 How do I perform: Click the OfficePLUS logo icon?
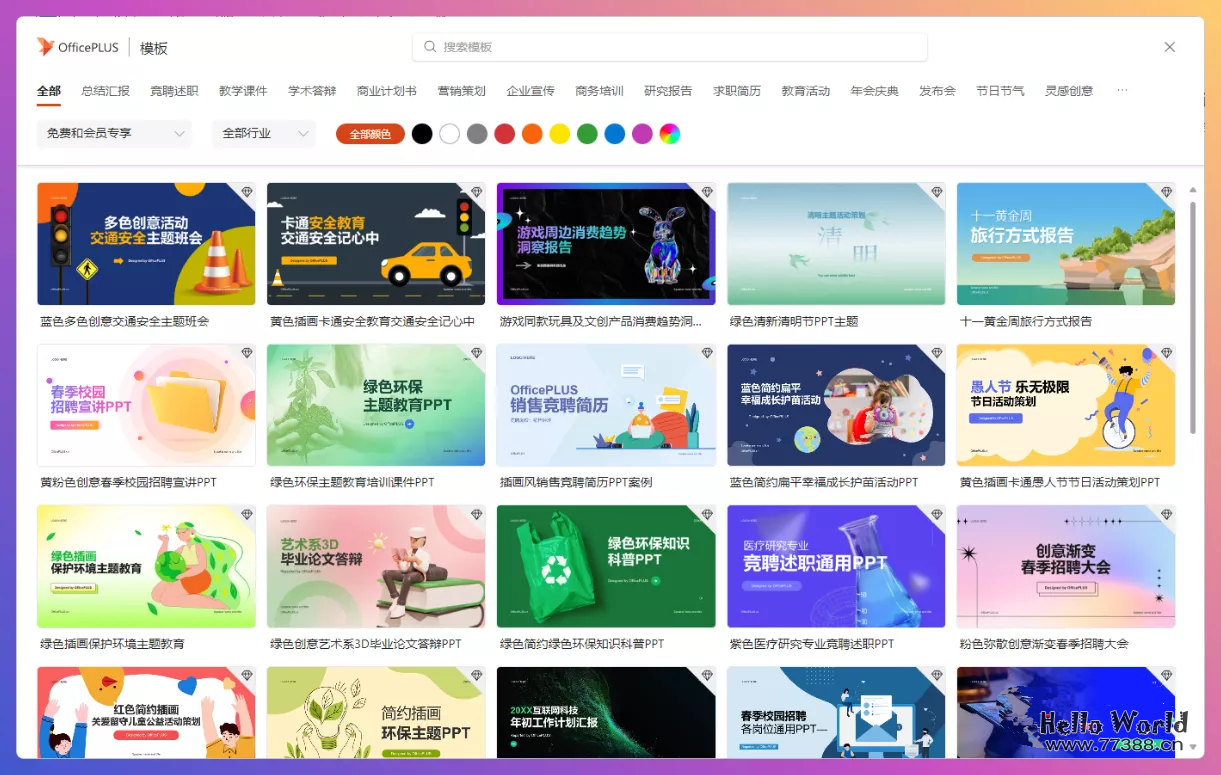tap(45, 47)
